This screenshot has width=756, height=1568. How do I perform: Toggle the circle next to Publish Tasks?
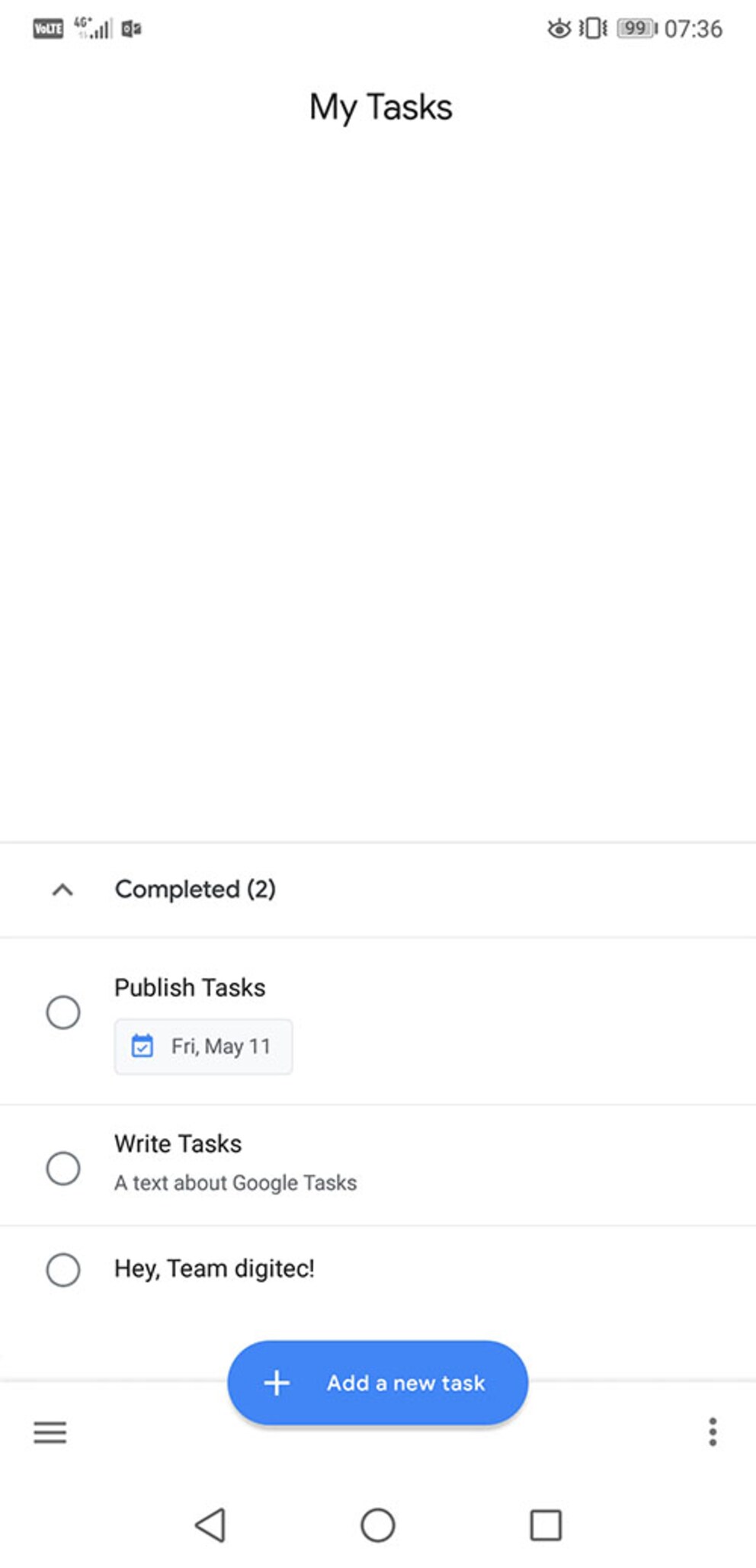tap(63, 1012)
